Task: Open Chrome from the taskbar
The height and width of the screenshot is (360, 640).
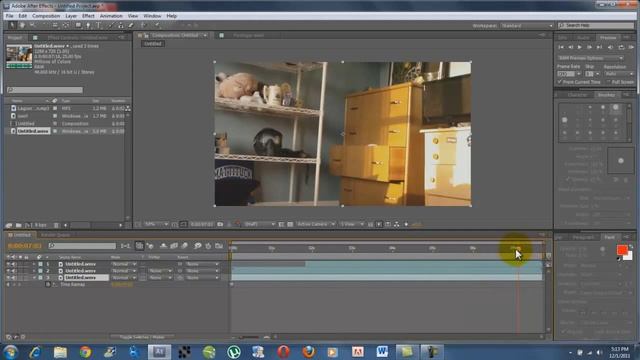Action: tap(85, 352)
